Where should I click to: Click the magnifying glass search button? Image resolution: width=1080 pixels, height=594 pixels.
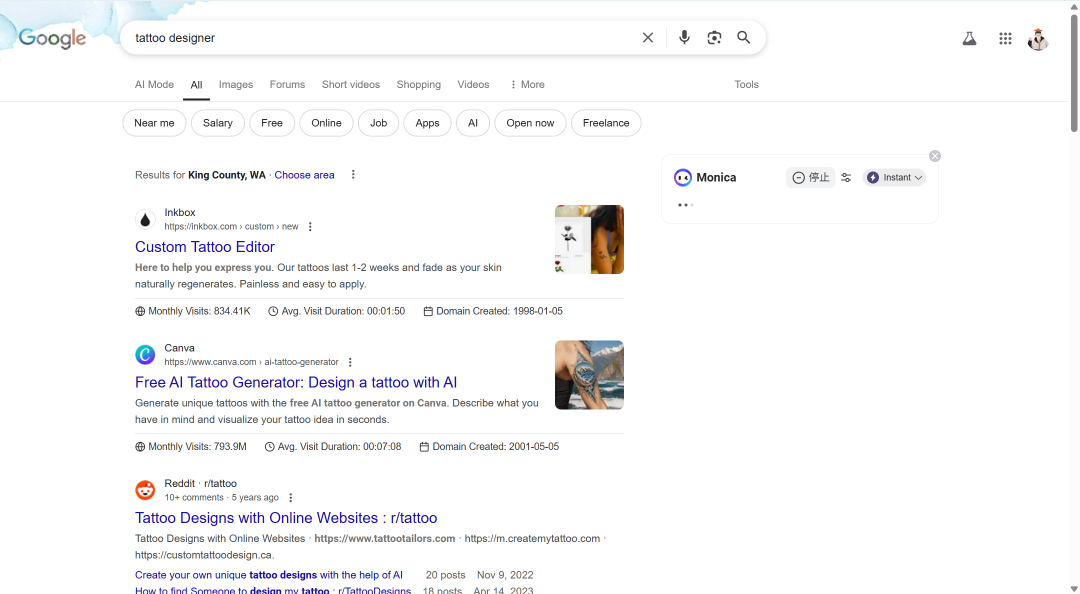click(744, 37)
